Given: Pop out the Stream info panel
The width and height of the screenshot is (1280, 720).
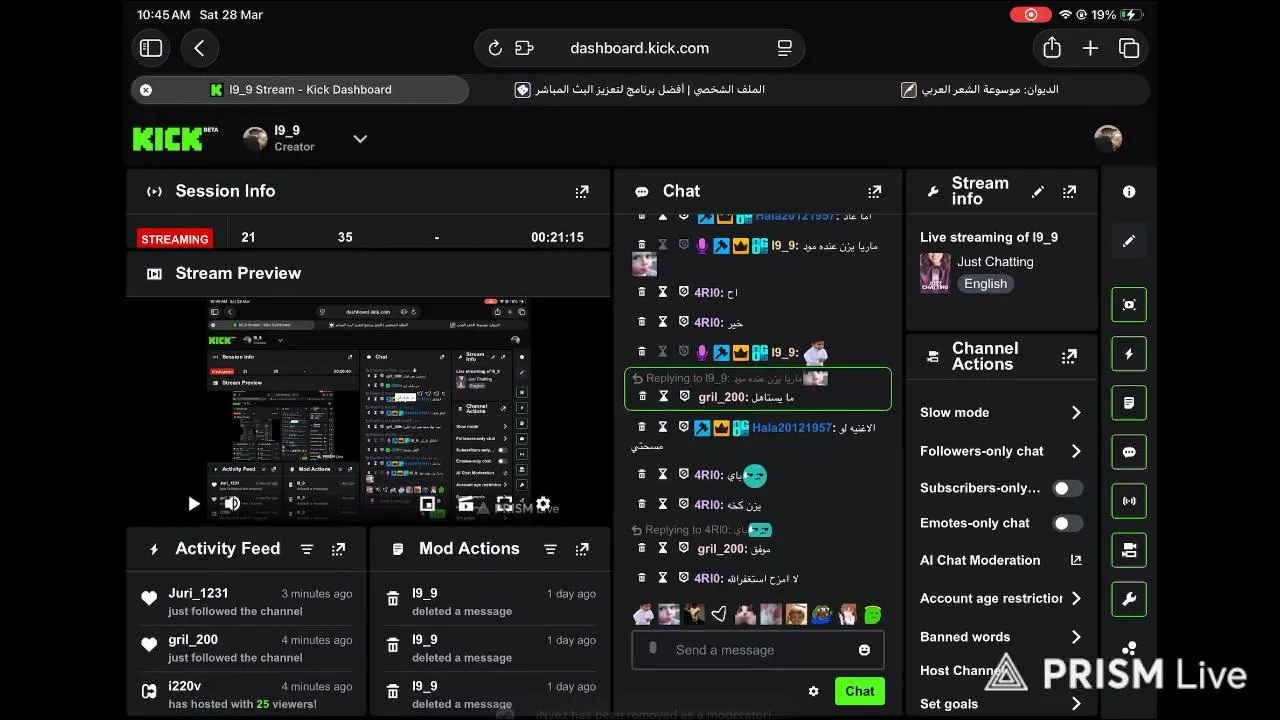Looking at the screenshot, I should coord(1069,192).
